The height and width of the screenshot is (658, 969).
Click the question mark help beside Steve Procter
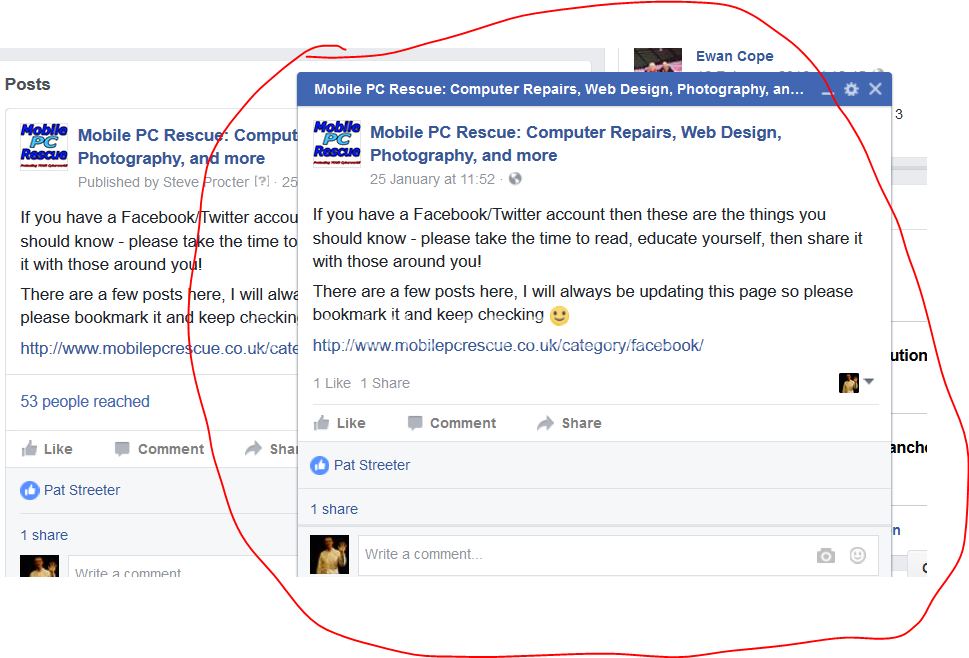pyautogui.click(x=262, y=182)
